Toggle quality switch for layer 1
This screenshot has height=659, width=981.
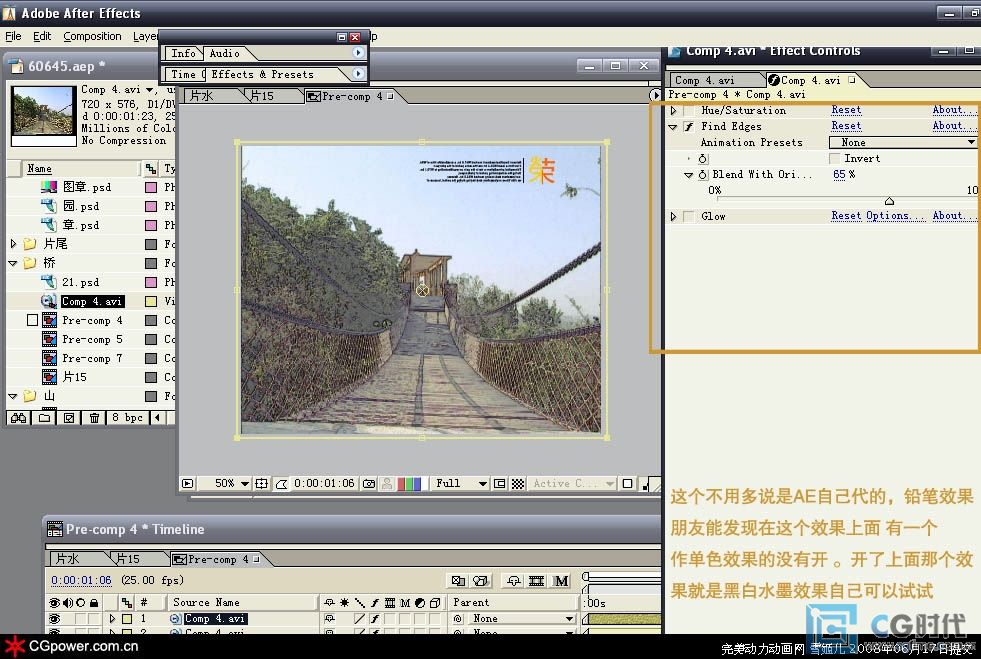pyautogui.click(x=359, y=618)
